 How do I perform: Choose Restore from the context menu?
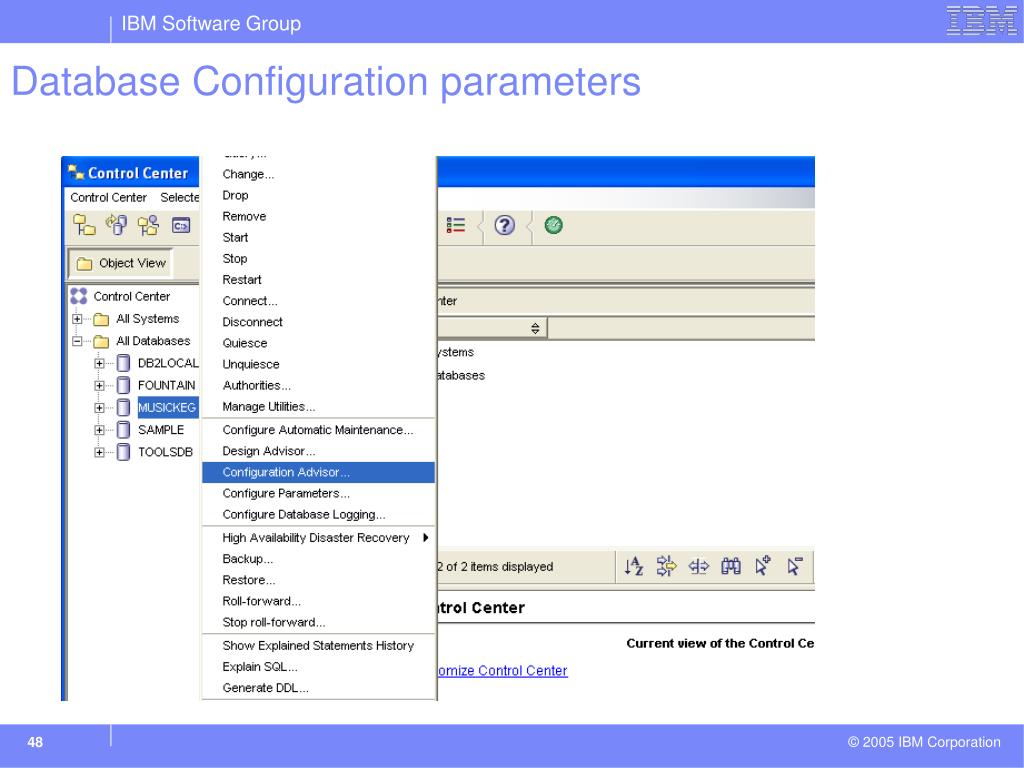point(319,580)
